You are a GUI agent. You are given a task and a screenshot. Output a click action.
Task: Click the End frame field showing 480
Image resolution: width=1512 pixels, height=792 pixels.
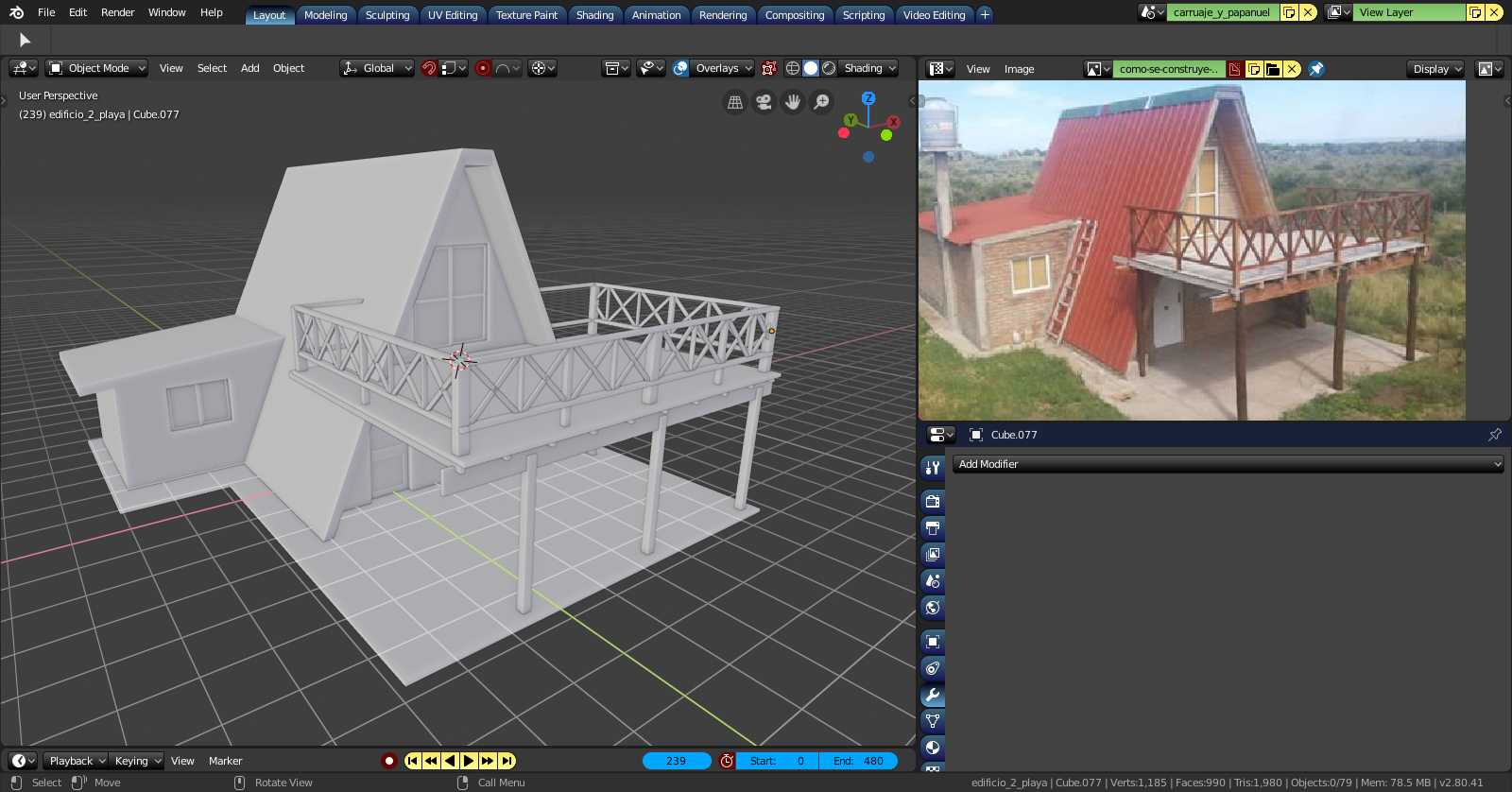(x=858, y=761)
